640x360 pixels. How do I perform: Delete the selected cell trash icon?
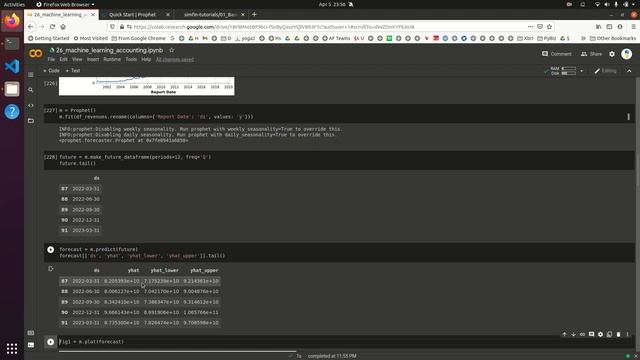[618, 334]
